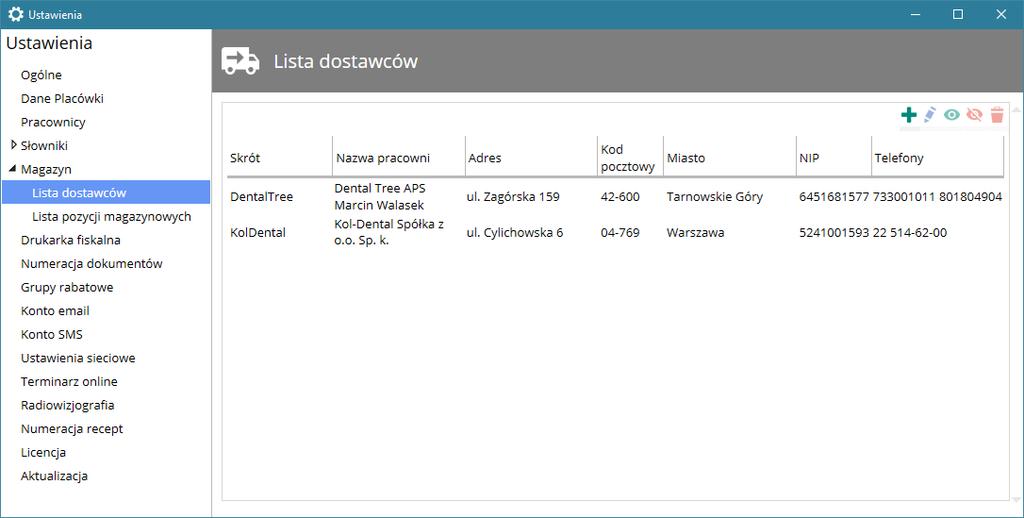
Task: Click NIP value 6451681577
Action: coord(834,196)
